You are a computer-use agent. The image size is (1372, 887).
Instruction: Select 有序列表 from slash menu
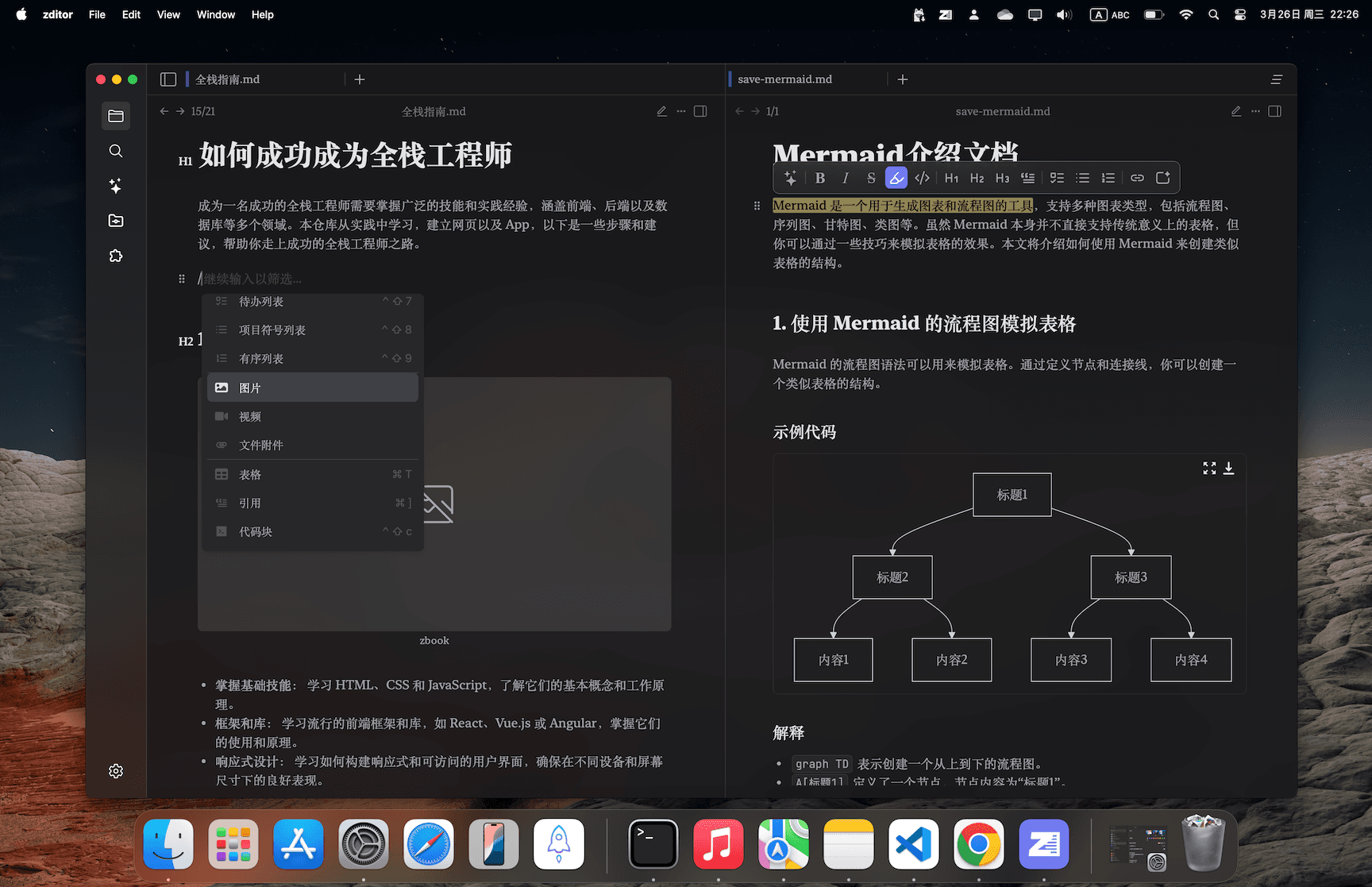tap(313, 358)
